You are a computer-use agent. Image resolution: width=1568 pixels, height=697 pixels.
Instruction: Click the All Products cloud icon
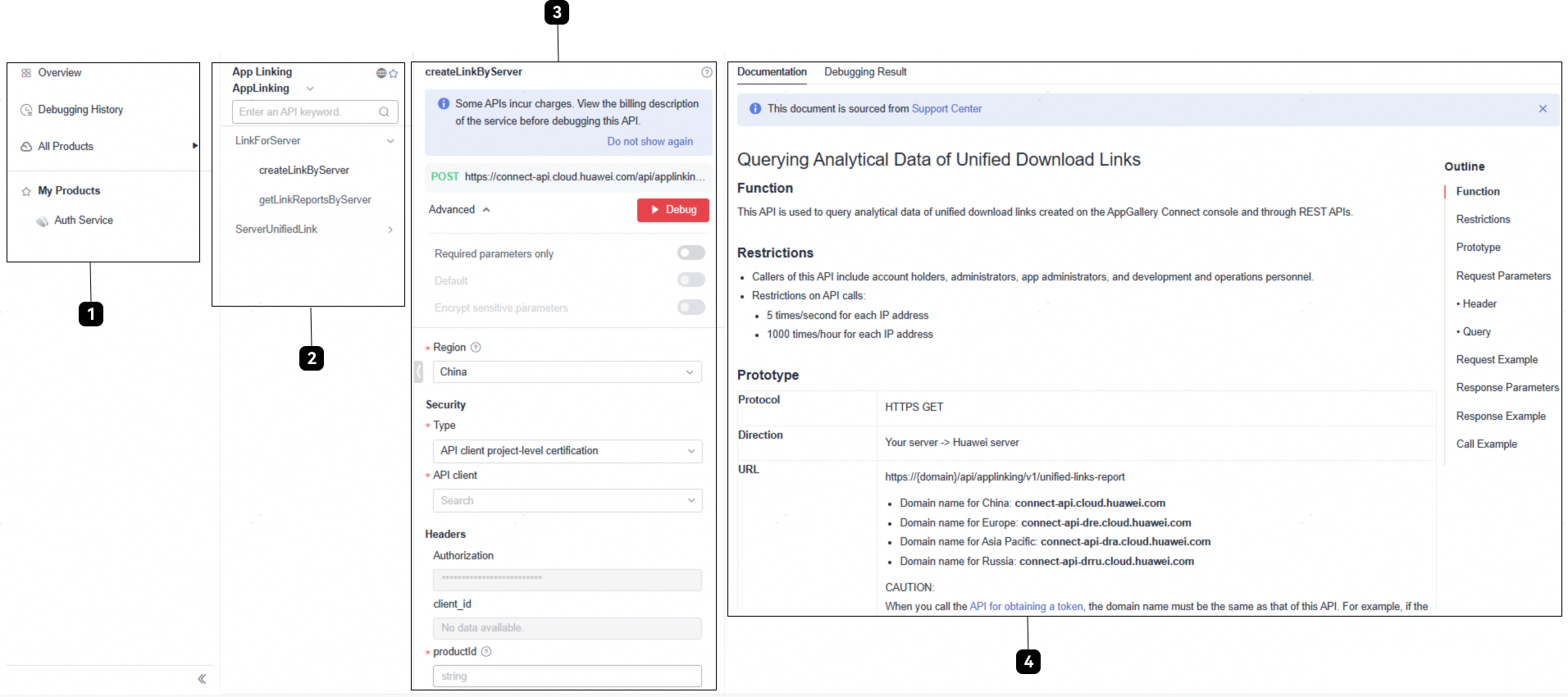click(x=26, y=147)
